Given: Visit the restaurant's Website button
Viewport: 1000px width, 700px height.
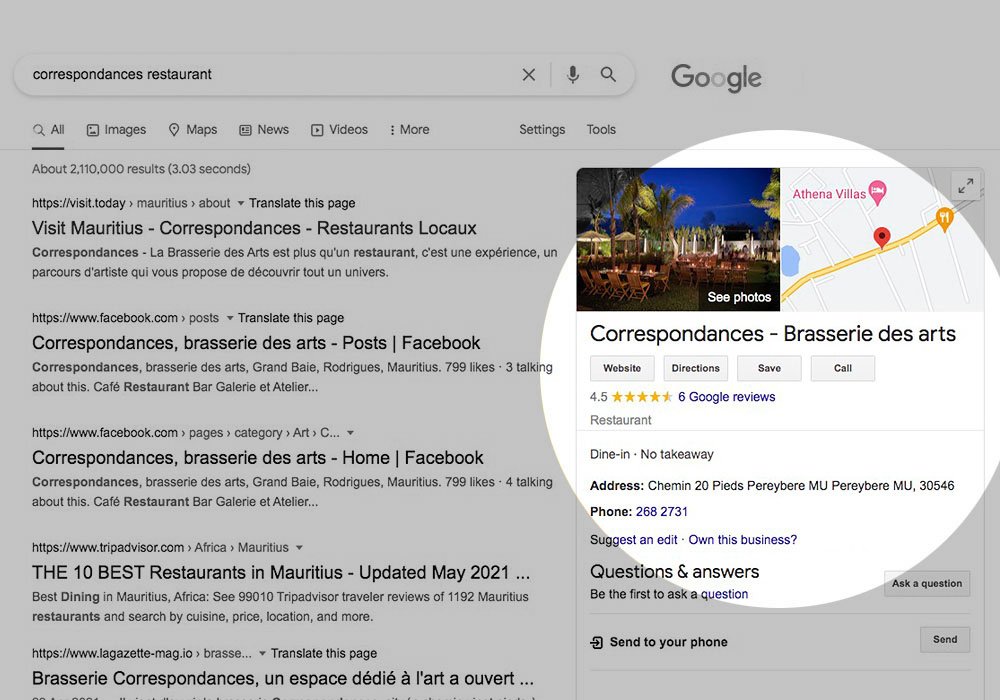Looking at the screenshot, I should (x=622, y=368).
